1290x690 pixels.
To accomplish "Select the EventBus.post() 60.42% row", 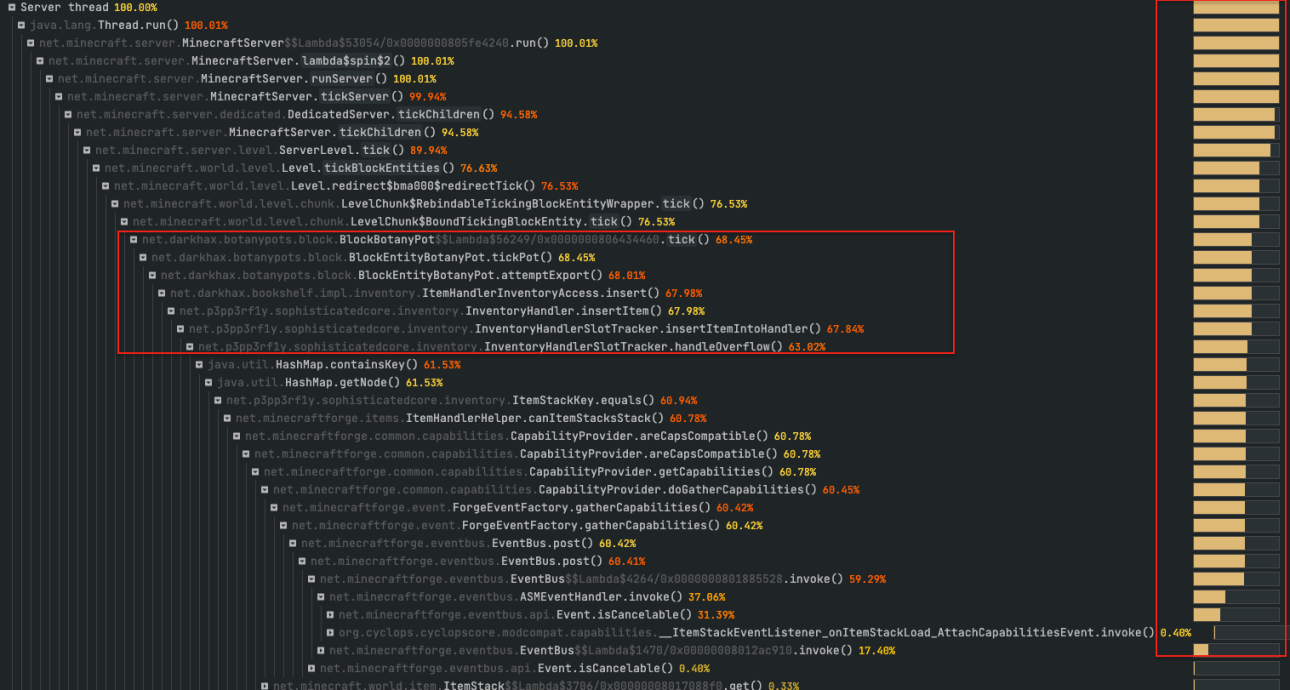I will (x=469, y=543).
